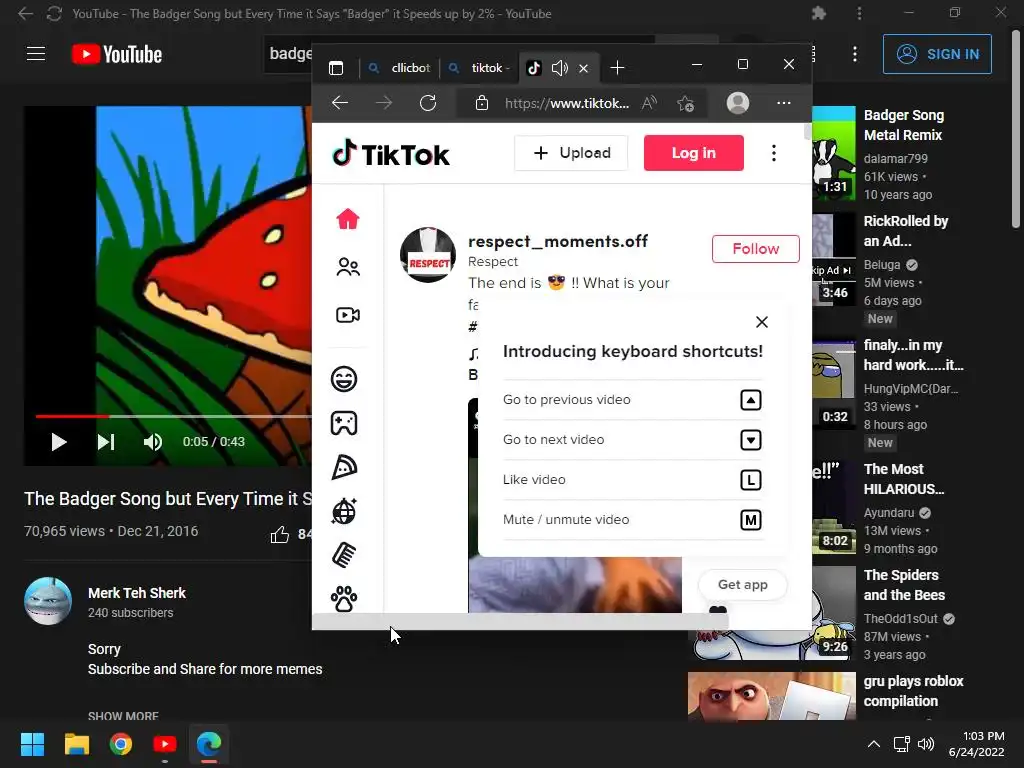Click Edge read aloud icon
Screen dimensions: 1024x768
(x=649, y=103)
